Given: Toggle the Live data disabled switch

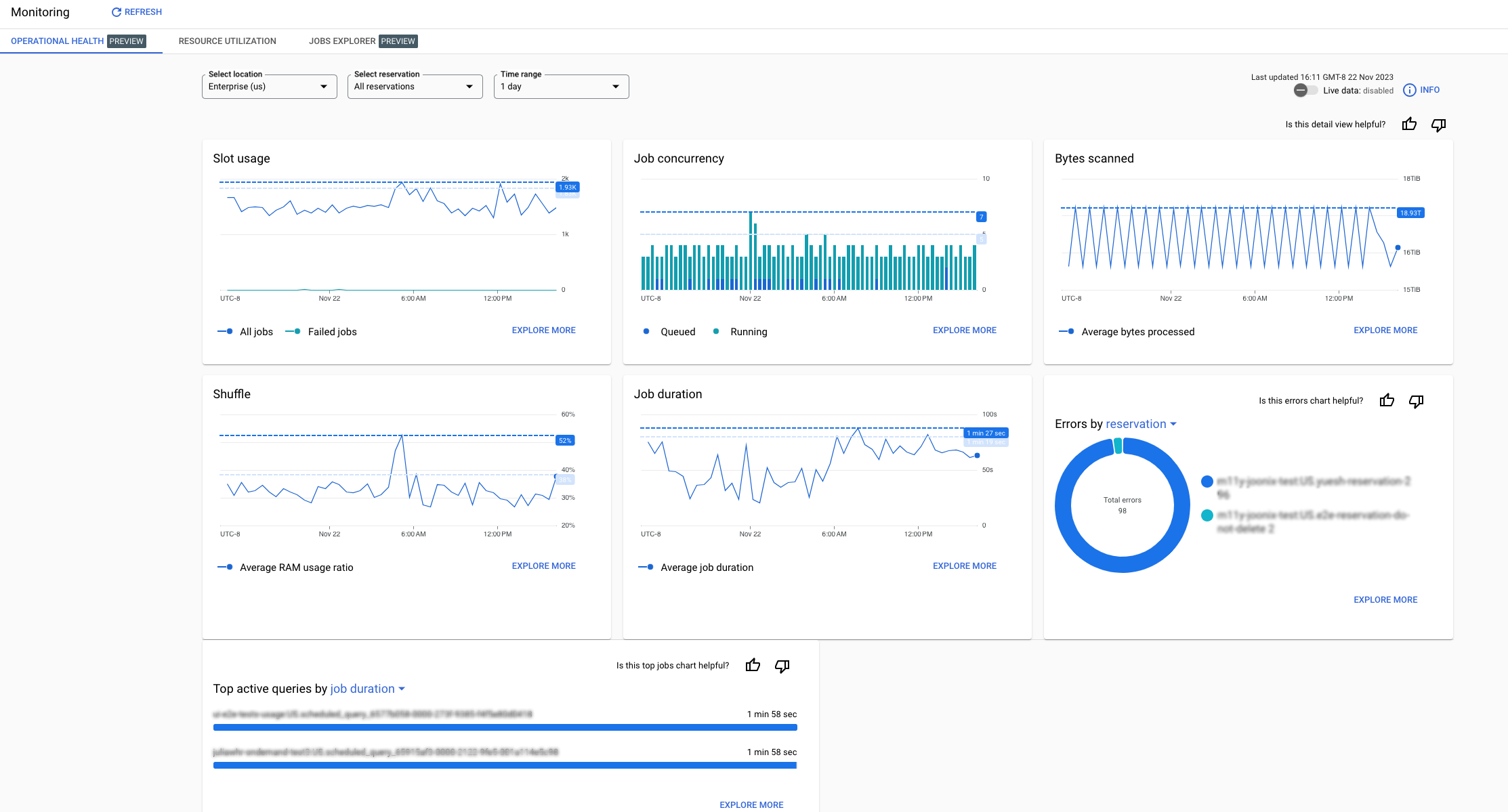Looking at the screenshot, I should (x=1301, y=91).
